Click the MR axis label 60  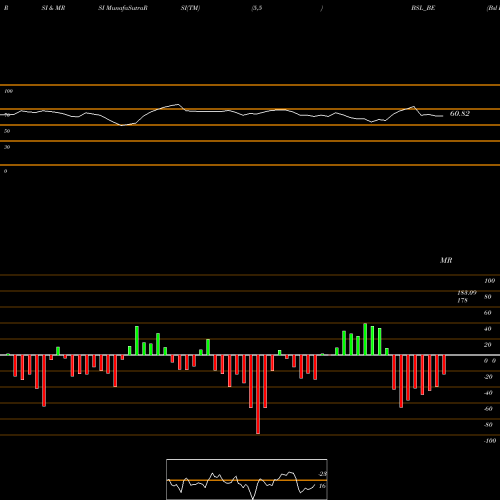tap(488, 313)
